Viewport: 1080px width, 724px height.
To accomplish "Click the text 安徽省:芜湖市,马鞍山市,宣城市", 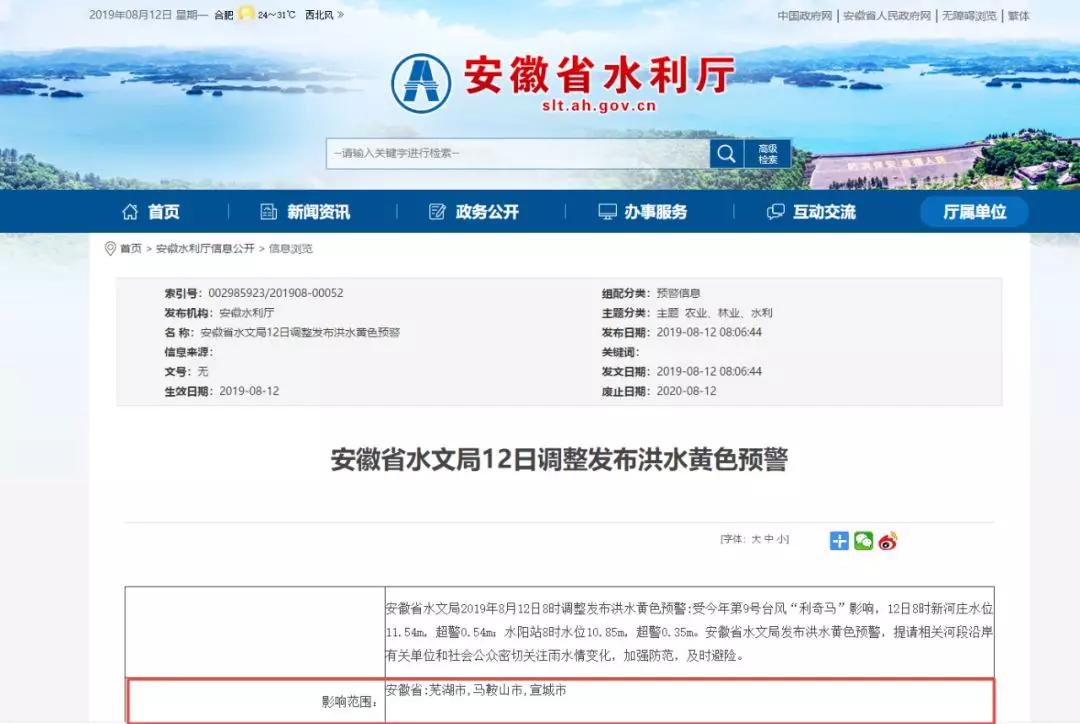I will (476, 690).
